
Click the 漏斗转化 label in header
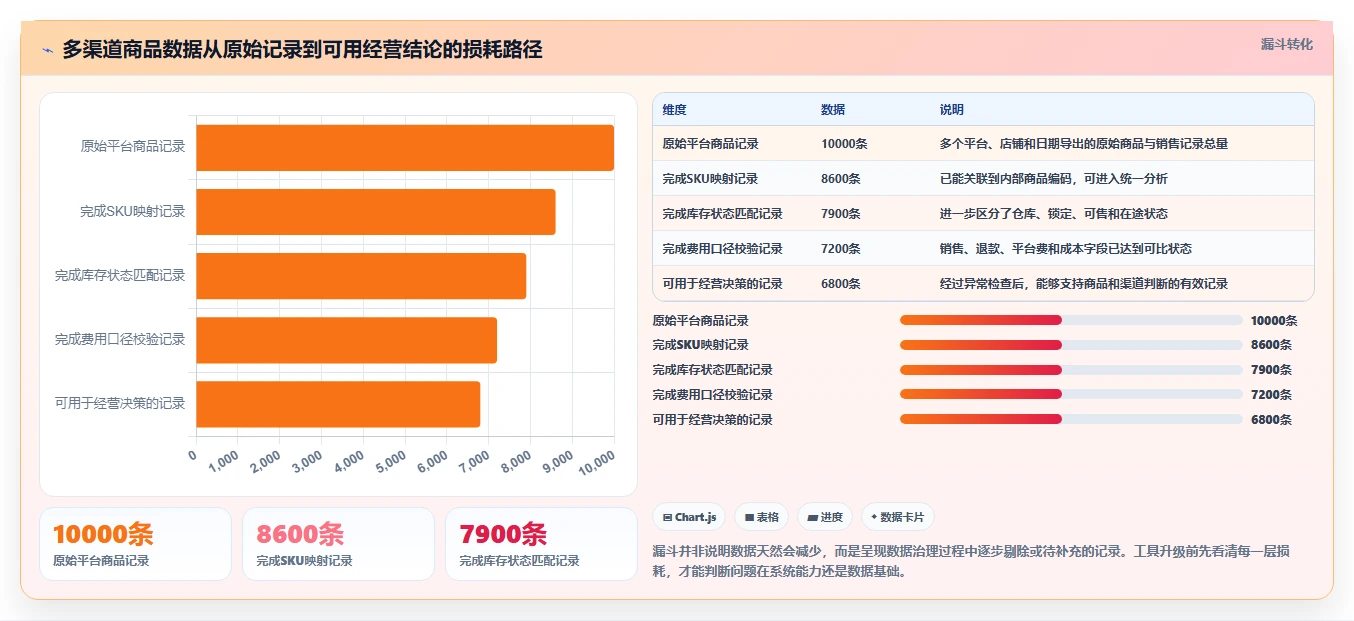coord(1286,45)
